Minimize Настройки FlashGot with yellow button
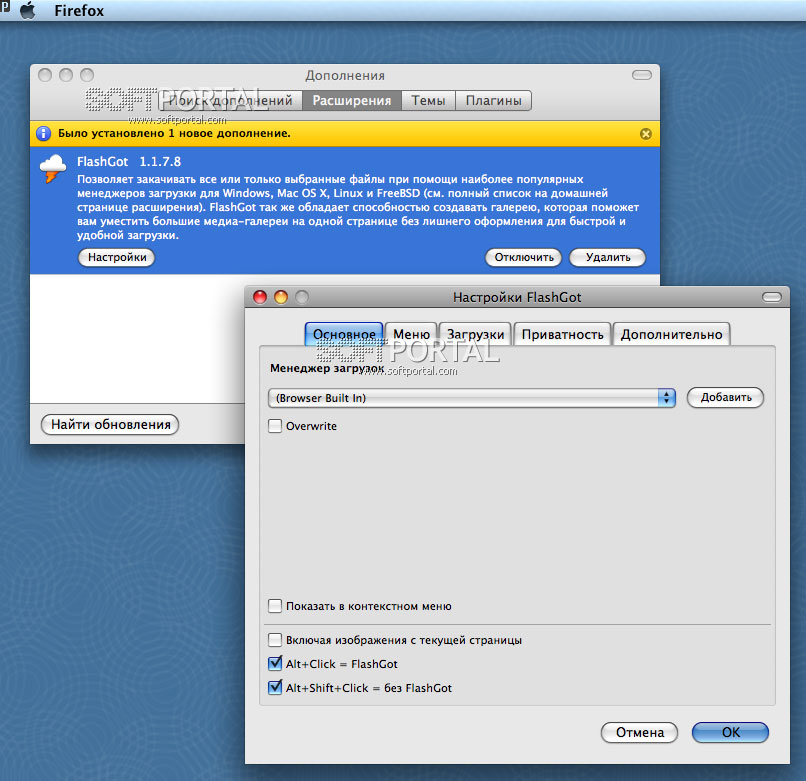806x781 pixels. pyautogui.click(x=281, y=297)
